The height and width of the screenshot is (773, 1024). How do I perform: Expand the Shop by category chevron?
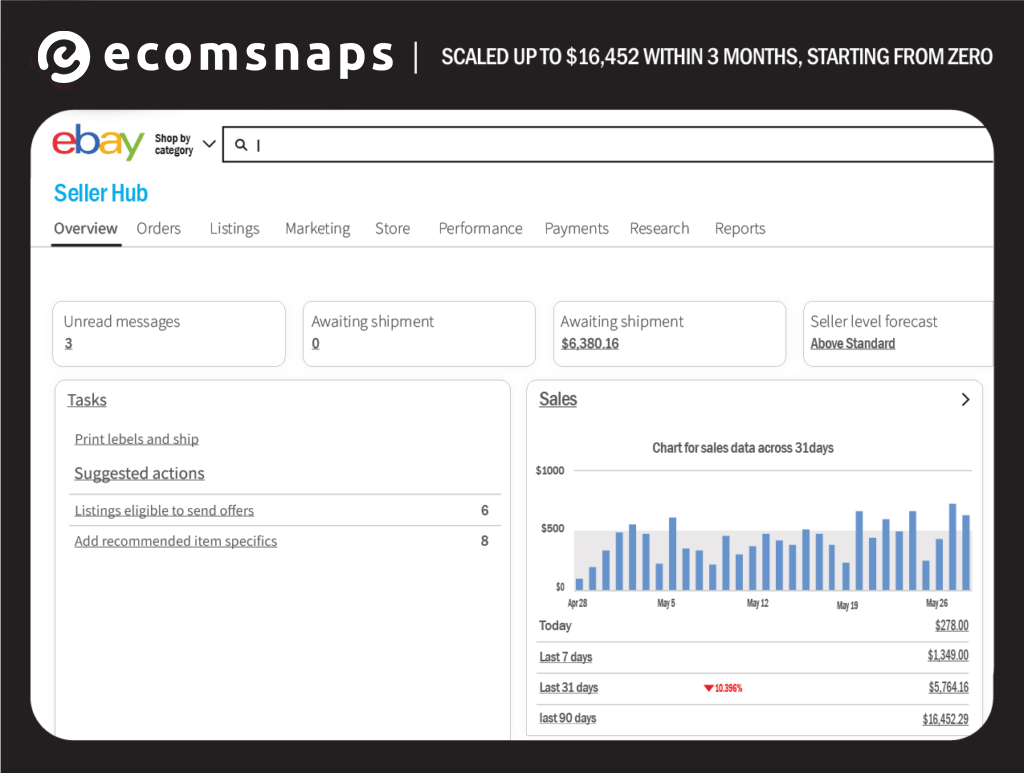[x=209, y=144]
